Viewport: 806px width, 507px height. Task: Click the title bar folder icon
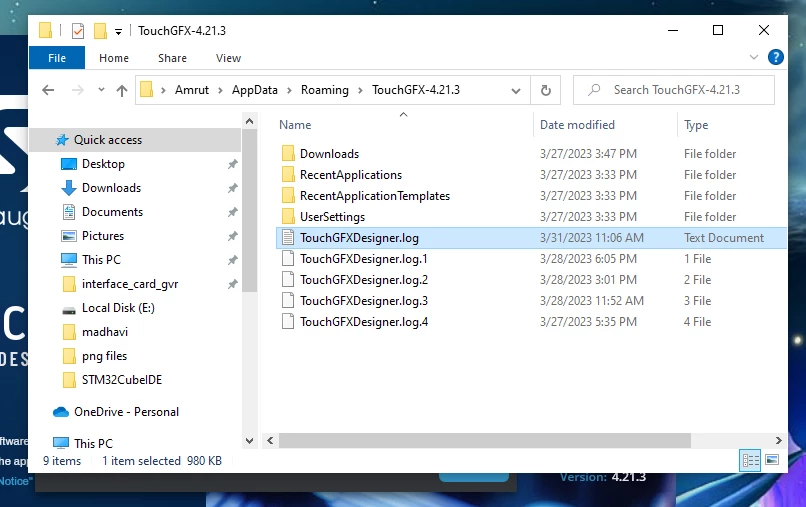click(45, 30)
